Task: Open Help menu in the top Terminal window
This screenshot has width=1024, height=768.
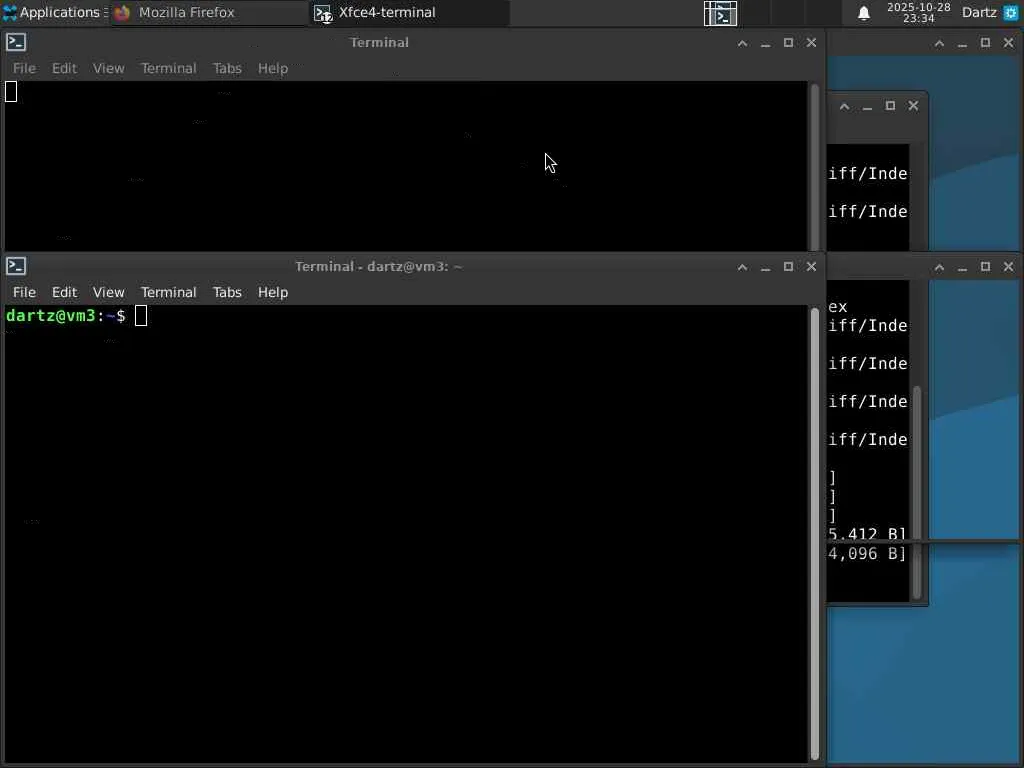Action: point(272,68)
